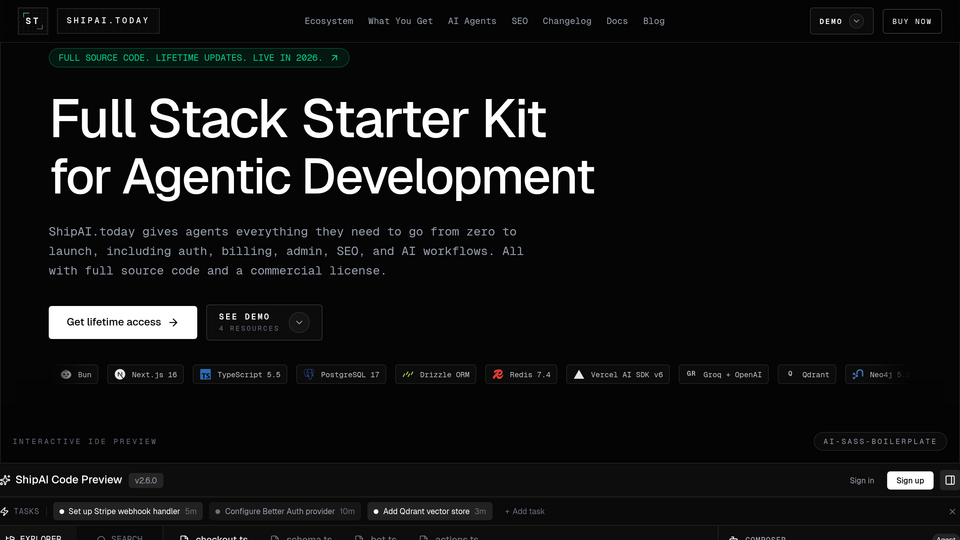Click the Vercel AI SDK v6 triangle icon

(x=579, y=374)
